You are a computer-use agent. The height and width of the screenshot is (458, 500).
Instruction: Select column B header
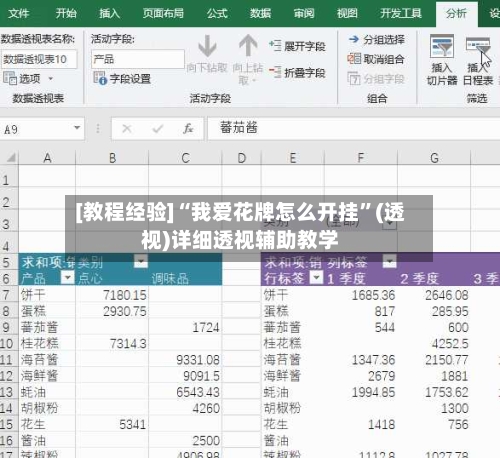coord(112,158)
